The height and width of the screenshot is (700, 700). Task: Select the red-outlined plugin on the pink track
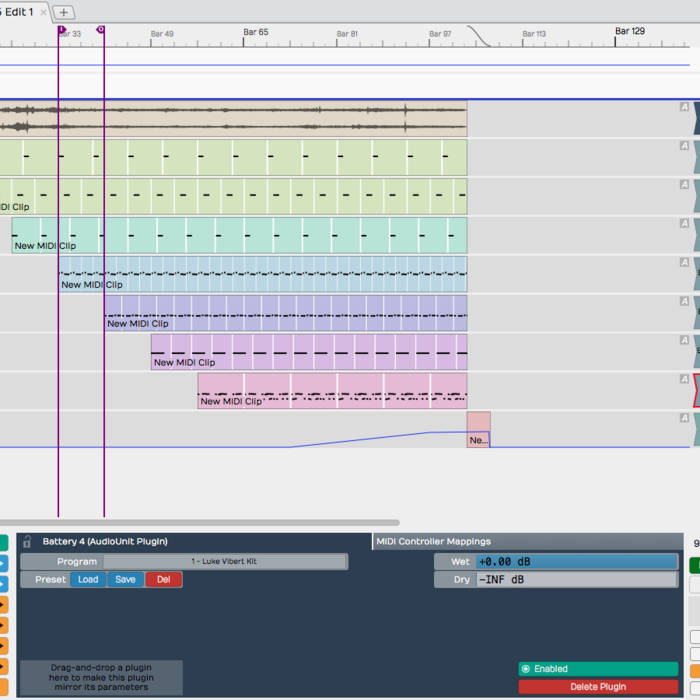tap(695, 391)
